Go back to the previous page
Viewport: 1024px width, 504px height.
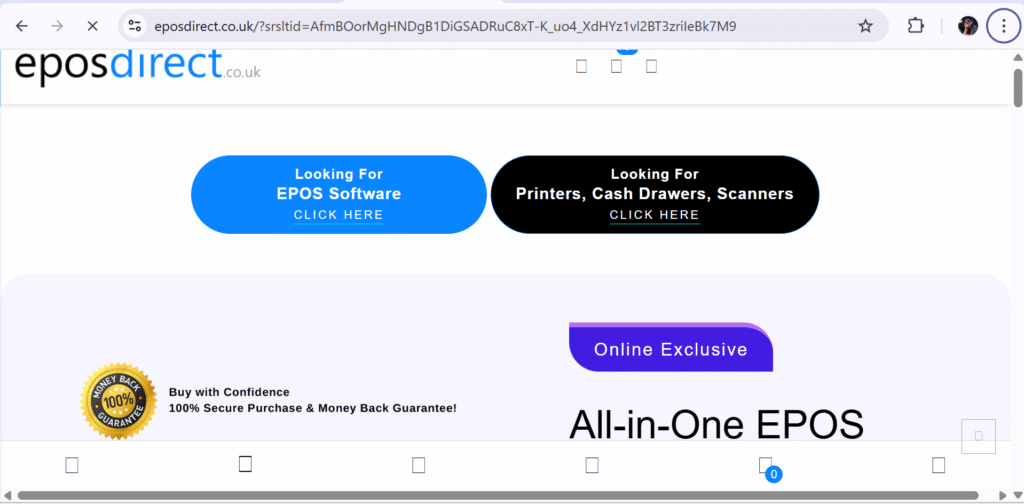coord(22,26)
